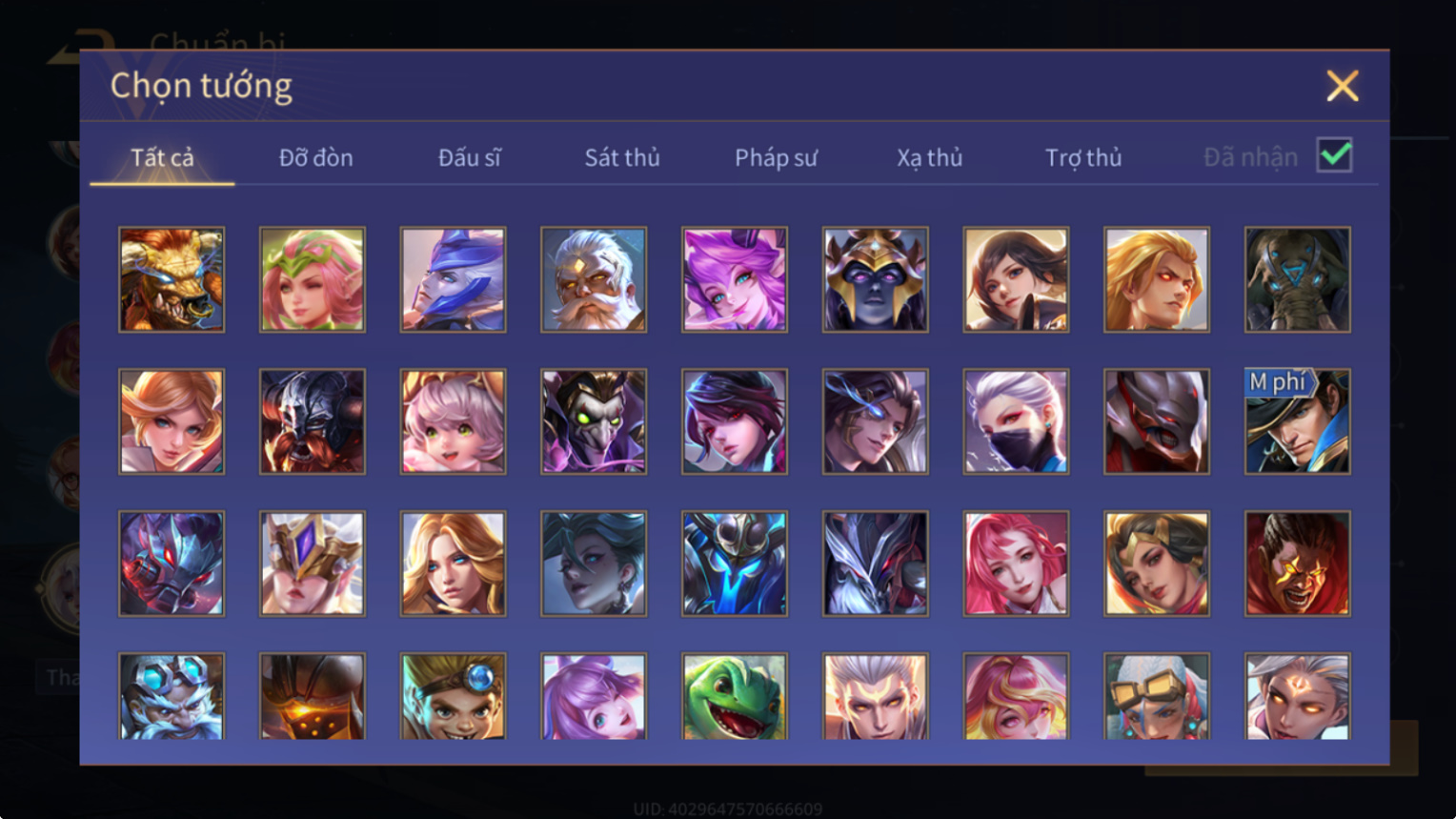Viewport: 1456px width, 819px height.
Task: Close the "Chọn tướng" dialog
Action: pos(1343,86)
